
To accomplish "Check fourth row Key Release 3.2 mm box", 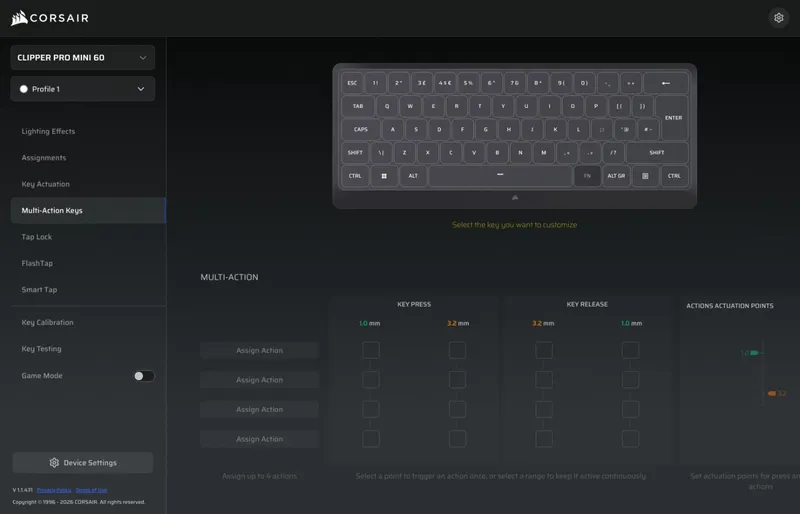I will tap(544, 439).
